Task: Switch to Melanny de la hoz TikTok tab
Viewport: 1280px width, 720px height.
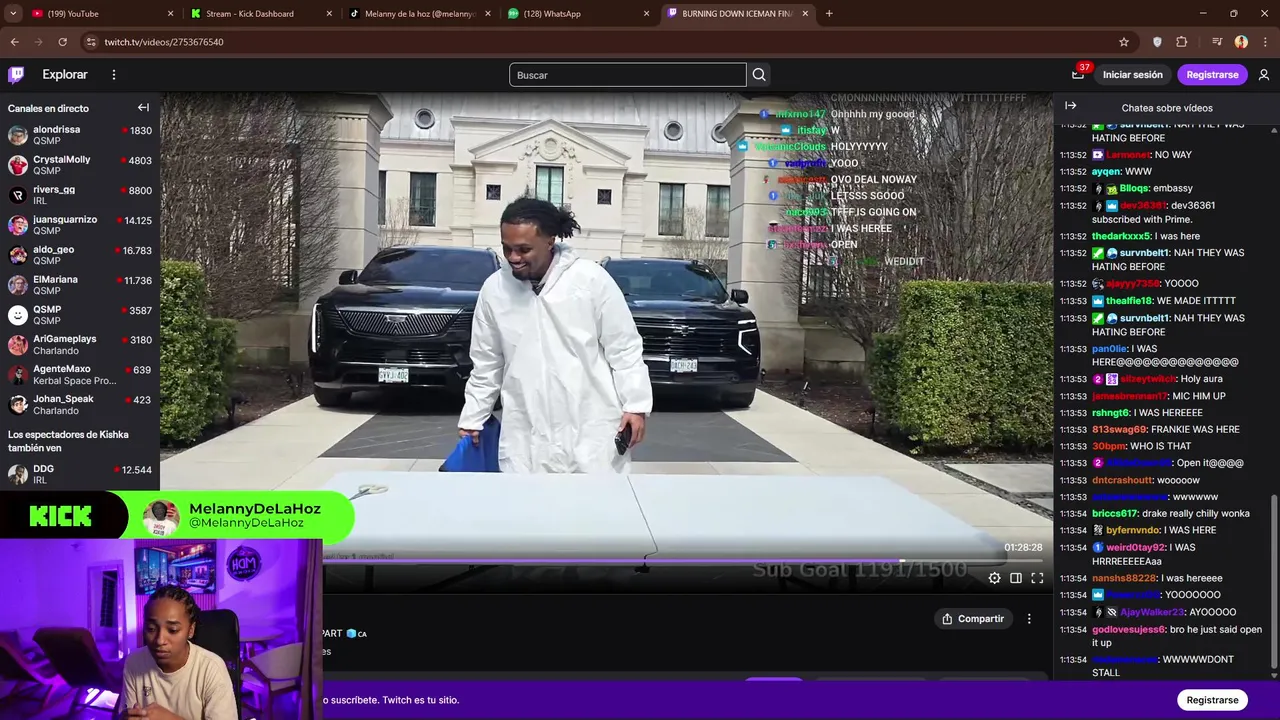Action: click(x=418, y=14)
